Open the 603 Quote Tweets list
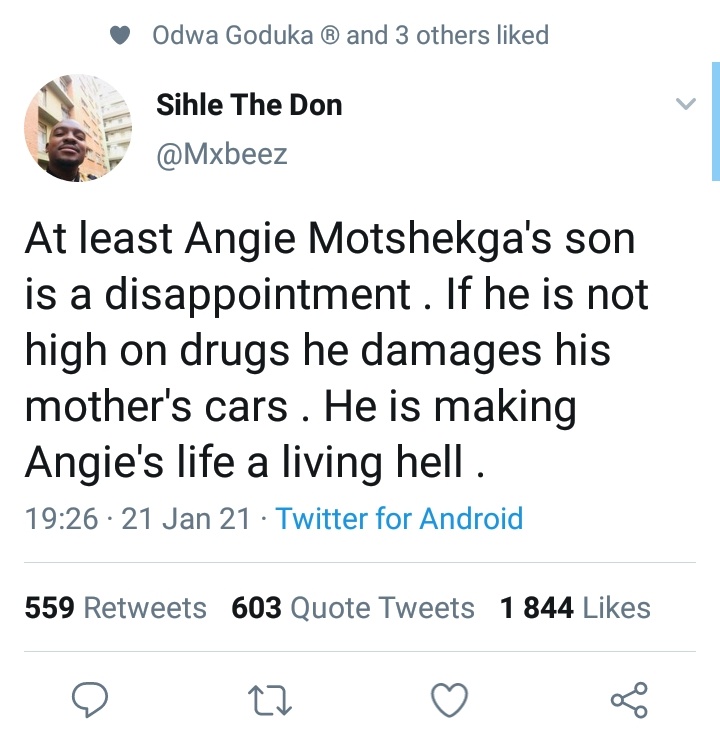The height and width of the screenshot is (746, 720). point(352,608)
